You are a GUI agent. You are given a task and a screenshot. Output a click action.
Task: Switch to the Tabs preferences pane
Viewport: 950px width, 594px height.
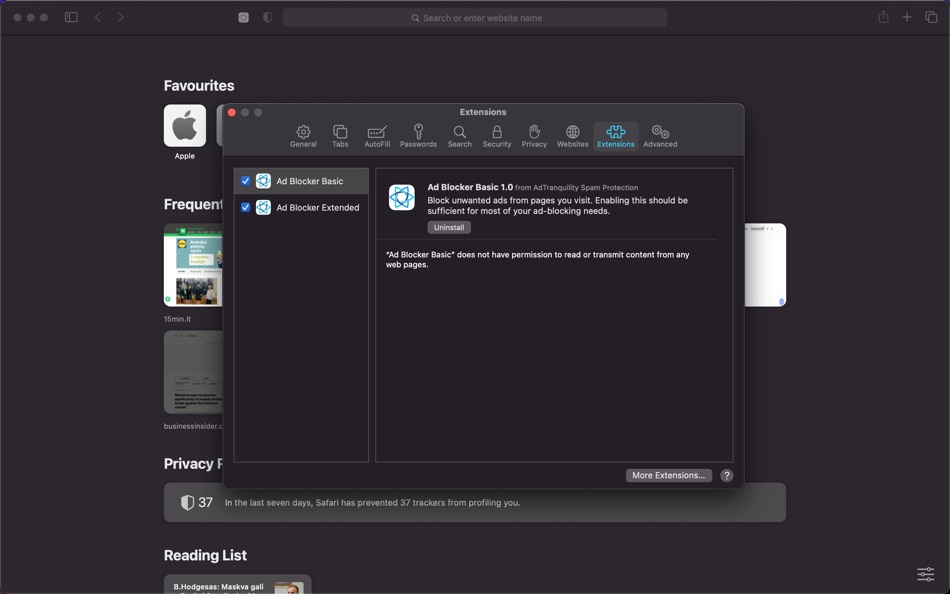(x=340, y=136)
